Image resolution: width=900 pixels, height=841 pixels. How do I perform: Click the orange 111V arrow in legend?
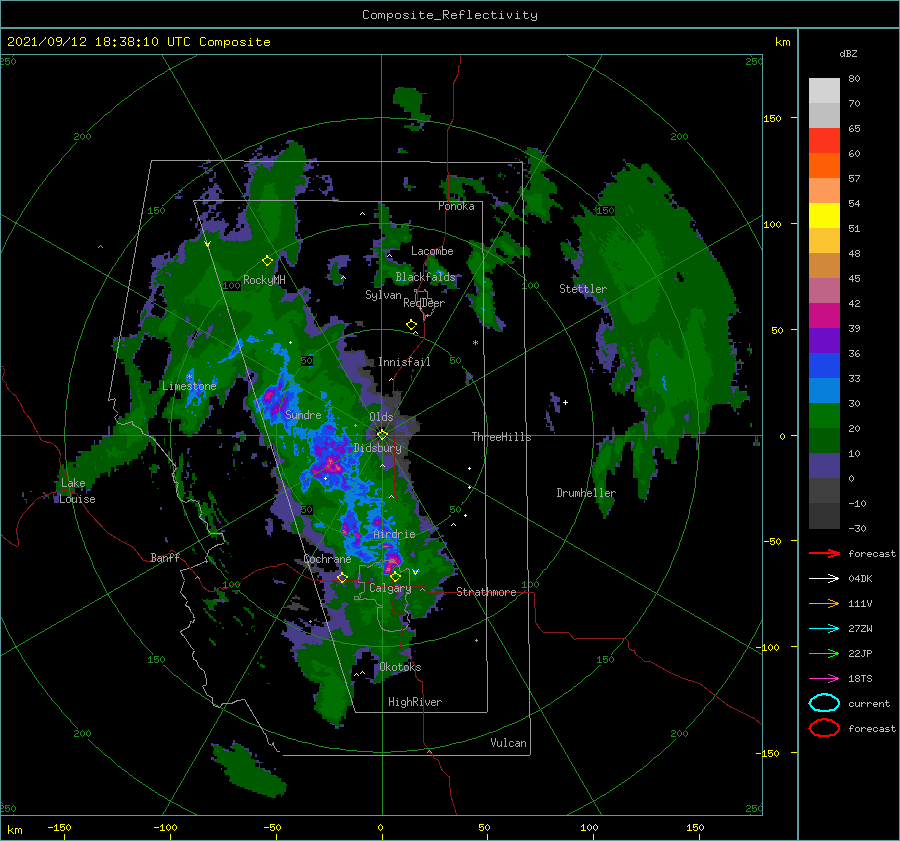[824, 603]
